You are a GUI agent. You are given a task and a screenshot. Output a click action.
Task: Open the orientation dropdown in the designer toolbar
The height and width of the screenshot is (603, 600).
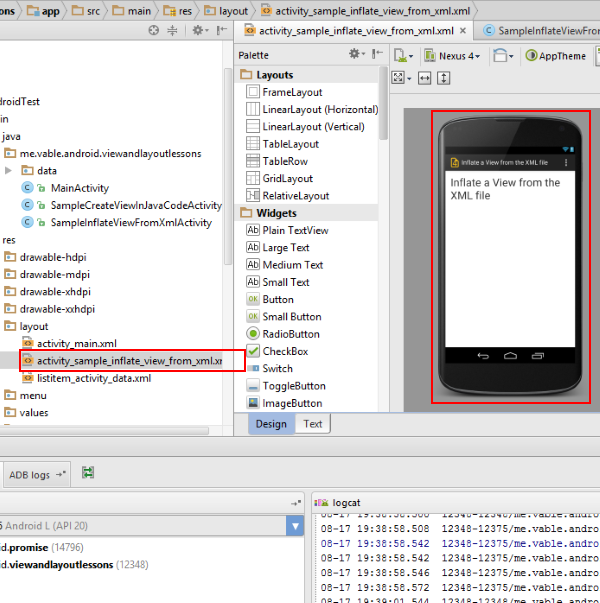503,56
